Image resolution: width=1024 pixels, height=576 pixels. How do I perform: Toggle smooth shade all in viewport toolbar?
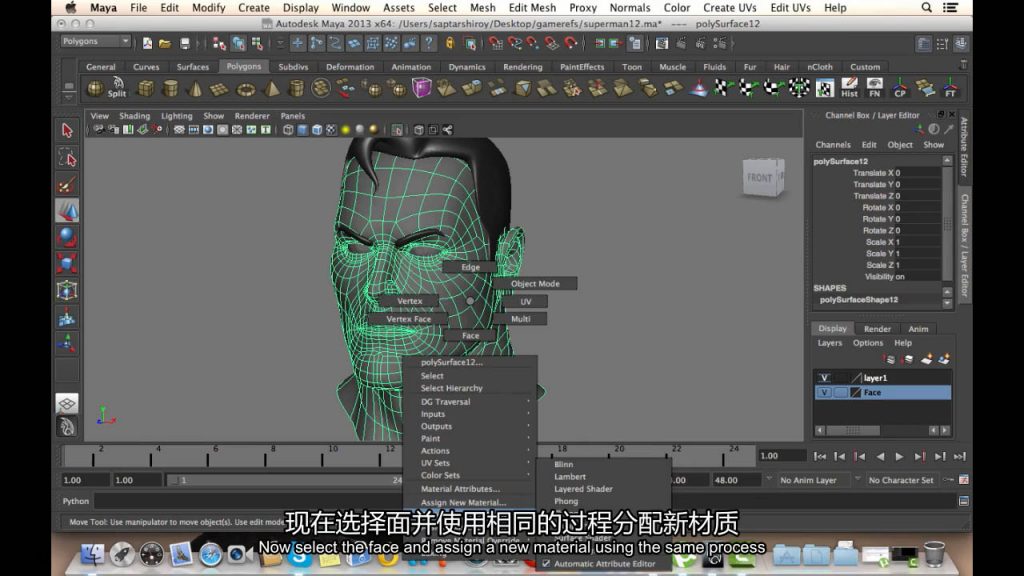click(302, 130)
